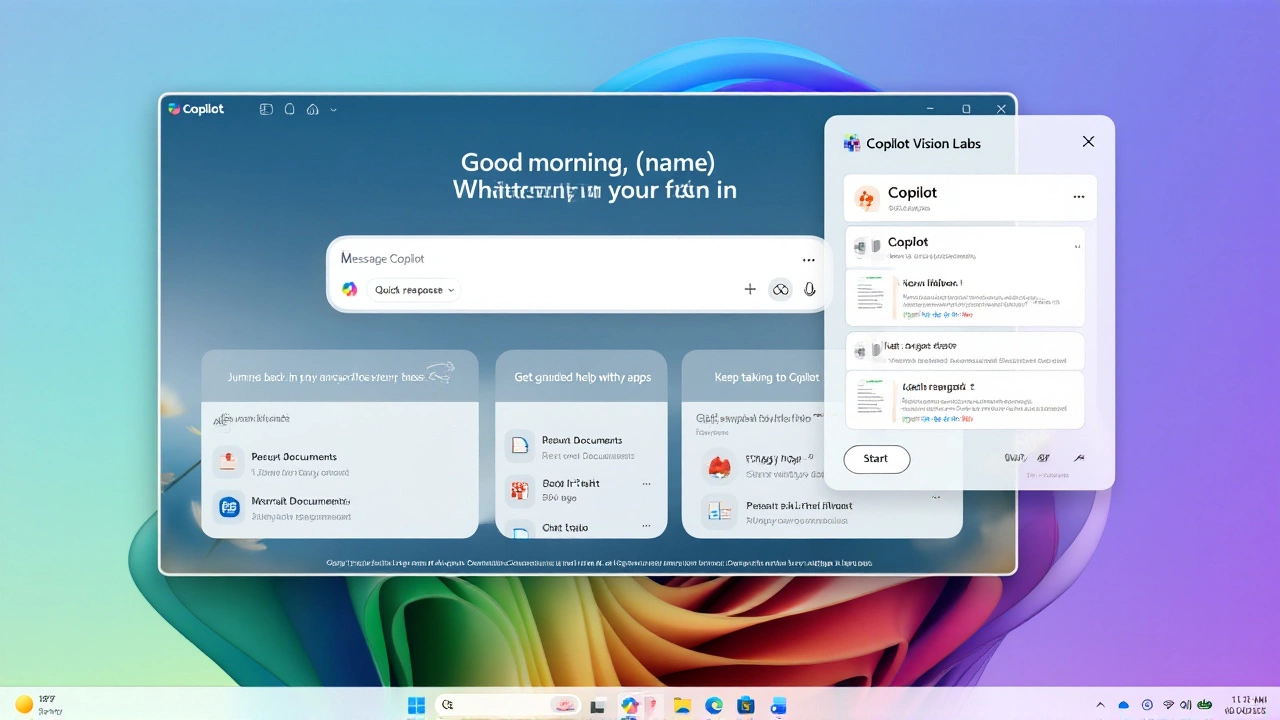Viewport: 1280px width, 720px height.
Task: Launch Microsoft Edge from the taskbar
Action: pos(714,705)
